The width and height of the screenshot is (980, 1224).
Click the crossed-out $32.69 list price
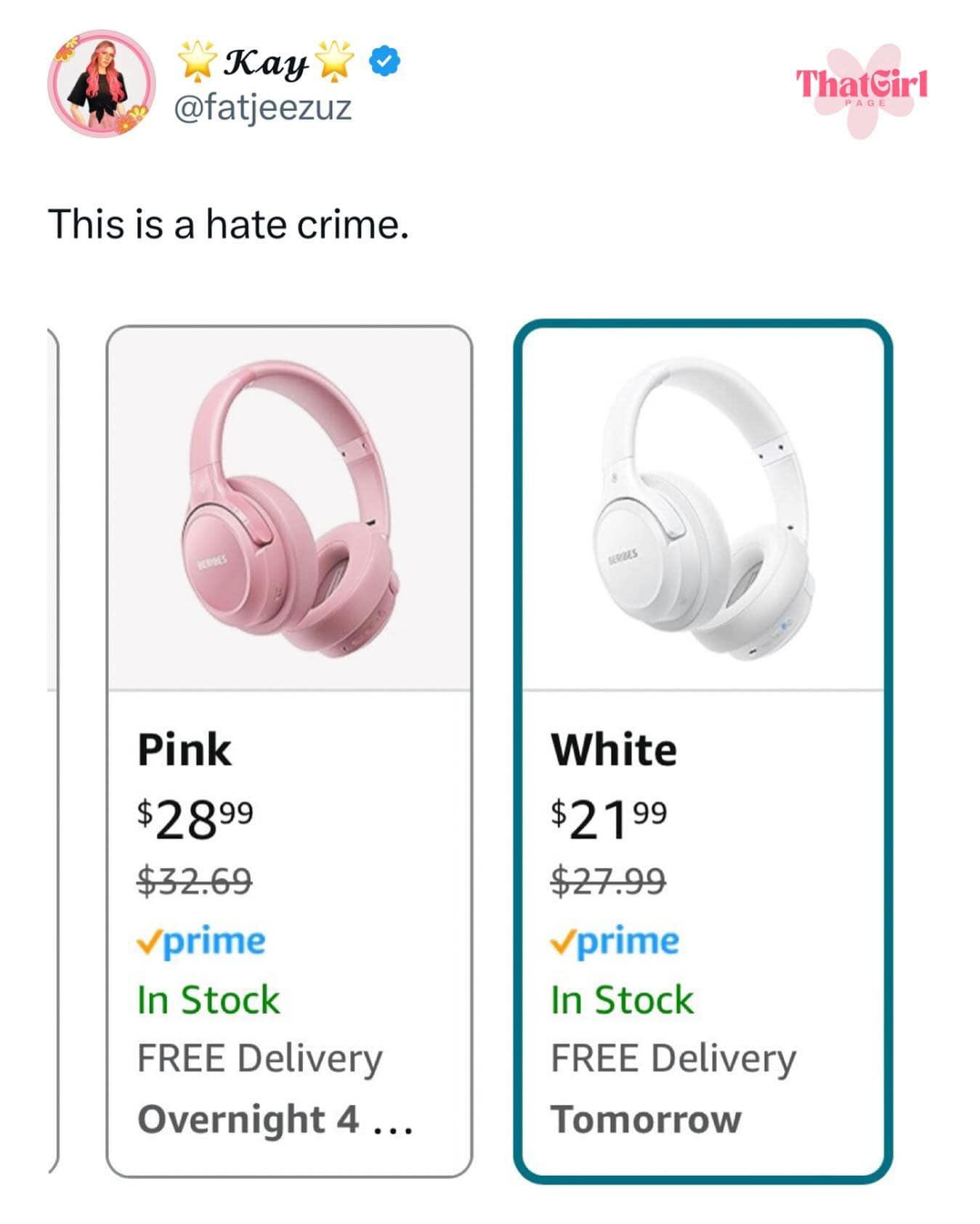(195, 881)
